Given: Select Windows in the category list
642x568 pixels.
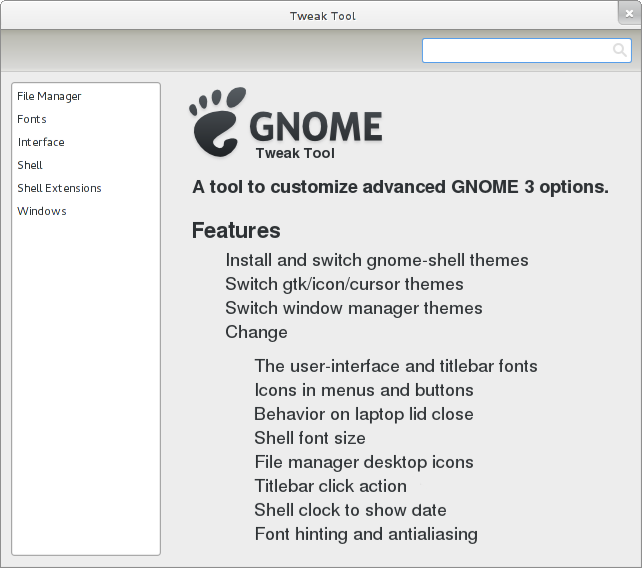Looking at the screenshot, I should tap(42, 211).
